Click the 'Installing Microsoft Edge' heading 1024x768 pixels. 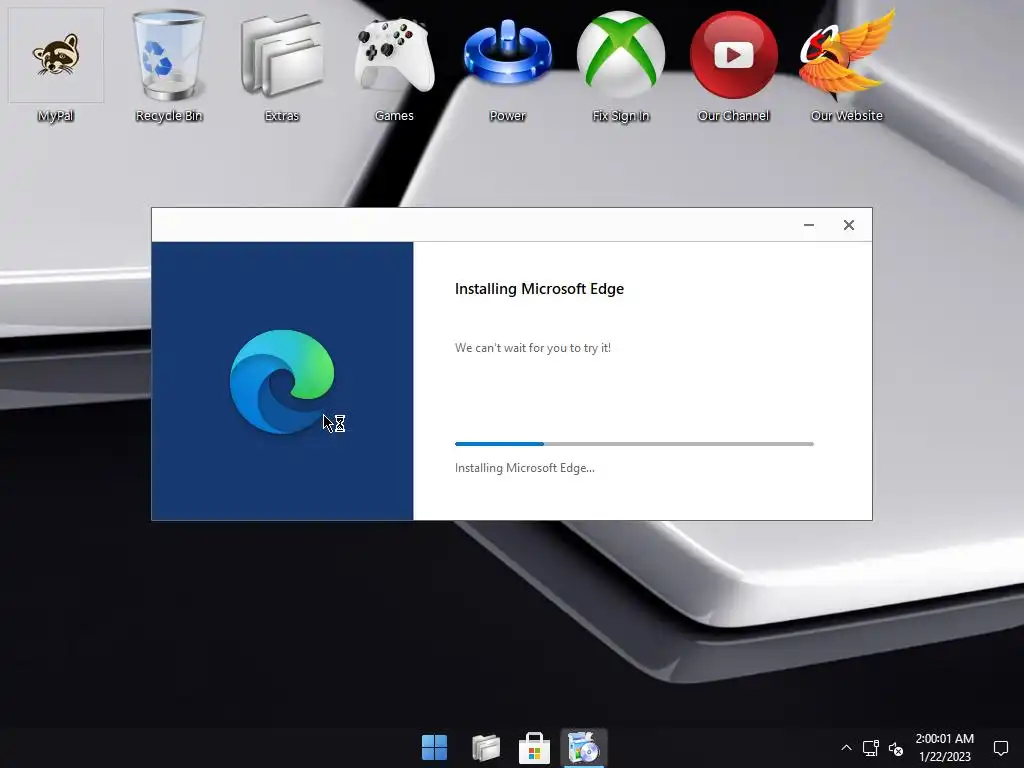pos(539,289)
